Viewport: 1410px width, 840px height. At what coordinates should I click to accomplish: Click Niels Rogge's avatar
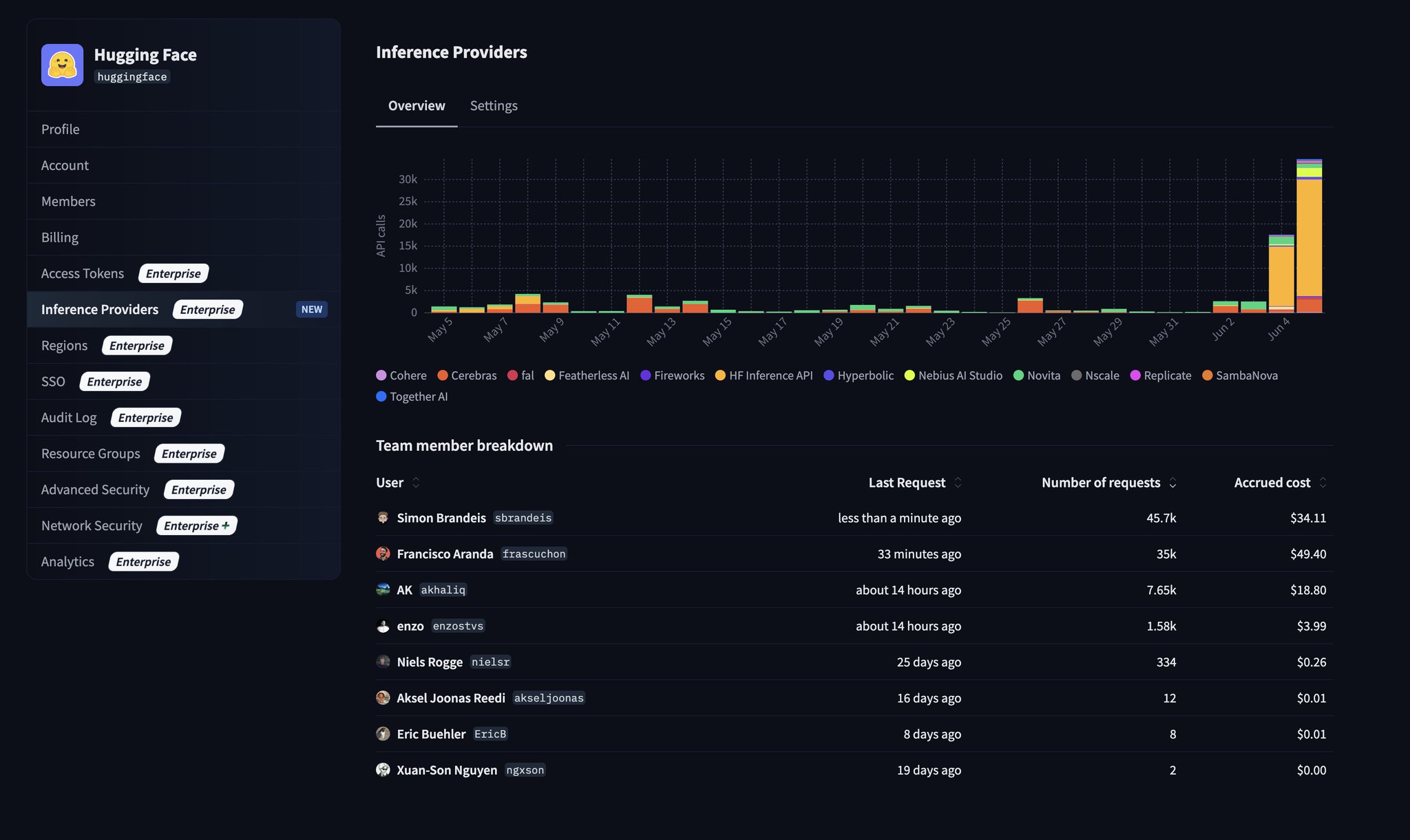(x=383, y=662)
